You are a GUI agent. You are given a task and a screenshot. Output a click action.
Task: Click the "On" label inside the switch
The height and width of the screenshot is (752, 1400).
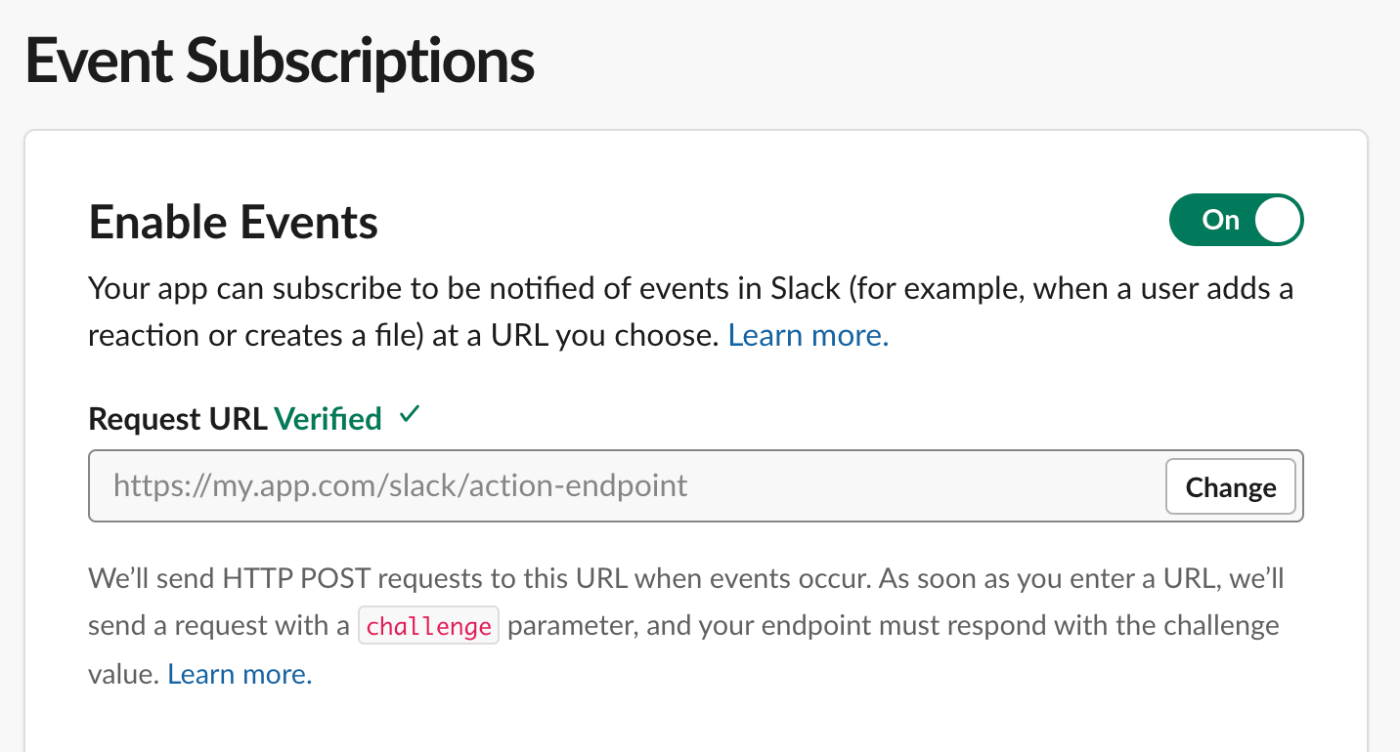pyautogui.click(x=1220, y=220)
